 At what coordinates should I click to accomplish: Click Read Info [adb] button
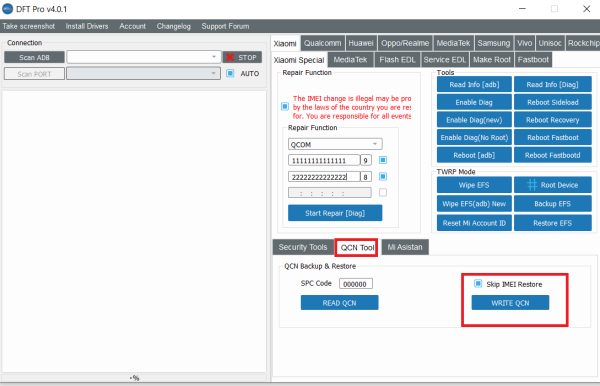point(474,85)
